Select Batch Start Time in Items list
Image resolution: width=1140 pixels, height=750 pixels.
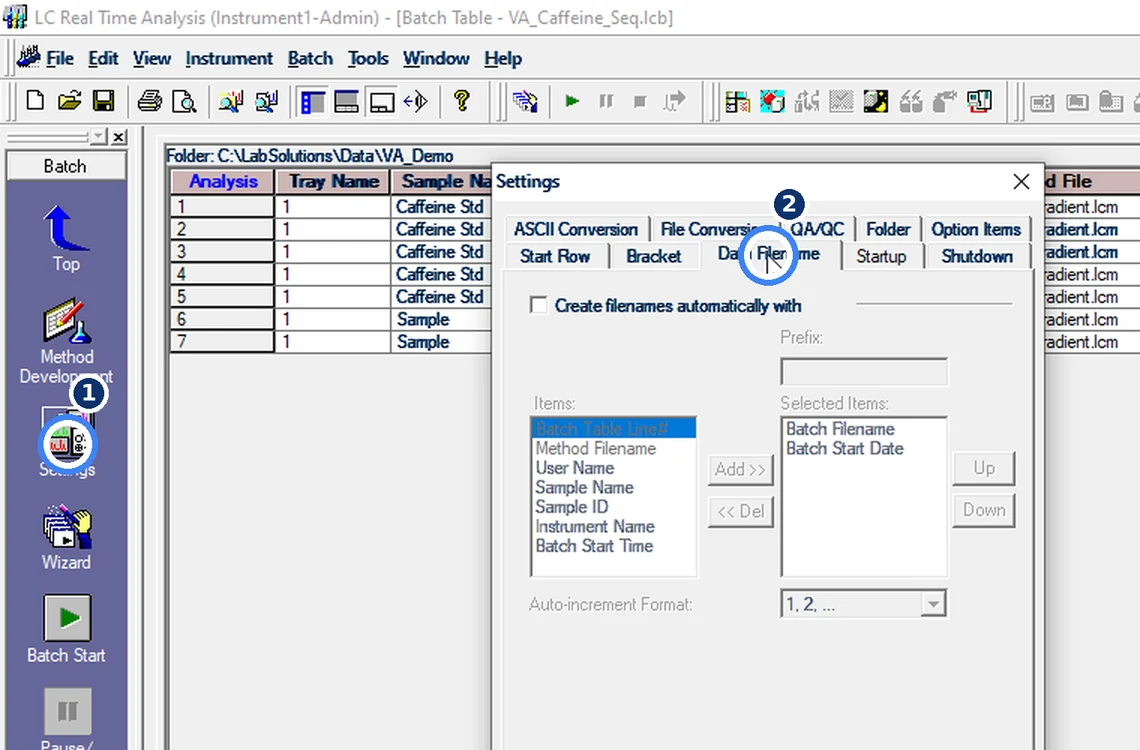(x=614, y=546)
